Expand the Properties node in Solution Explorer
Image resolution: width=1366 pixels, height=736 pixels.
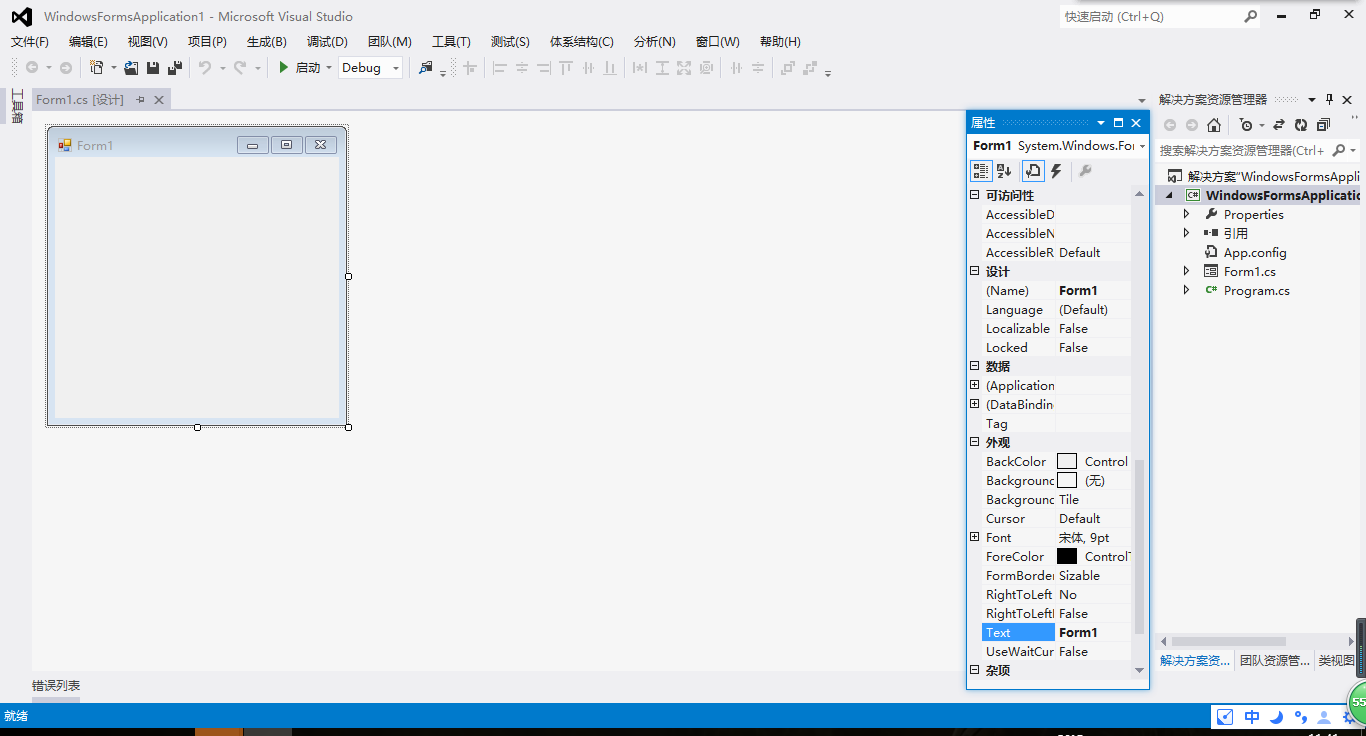pos(1187,214)
